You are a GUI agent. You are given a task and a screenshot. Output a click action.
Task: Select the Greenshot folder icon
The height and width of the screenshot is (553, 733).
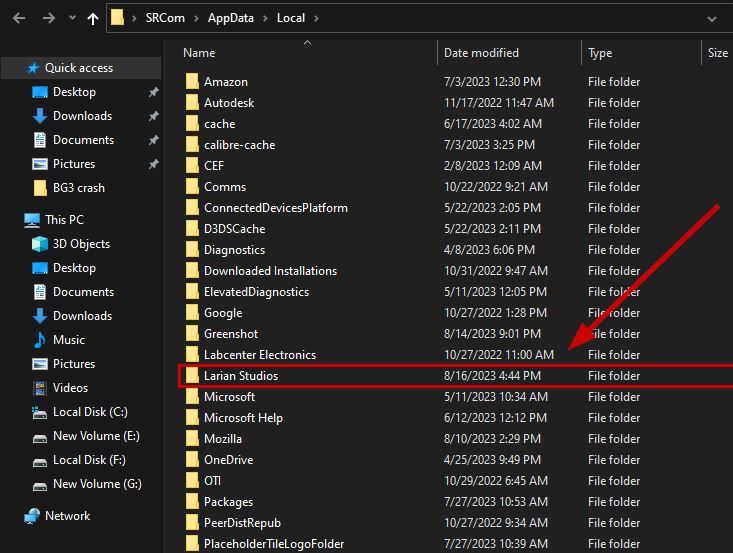[192, 334]
